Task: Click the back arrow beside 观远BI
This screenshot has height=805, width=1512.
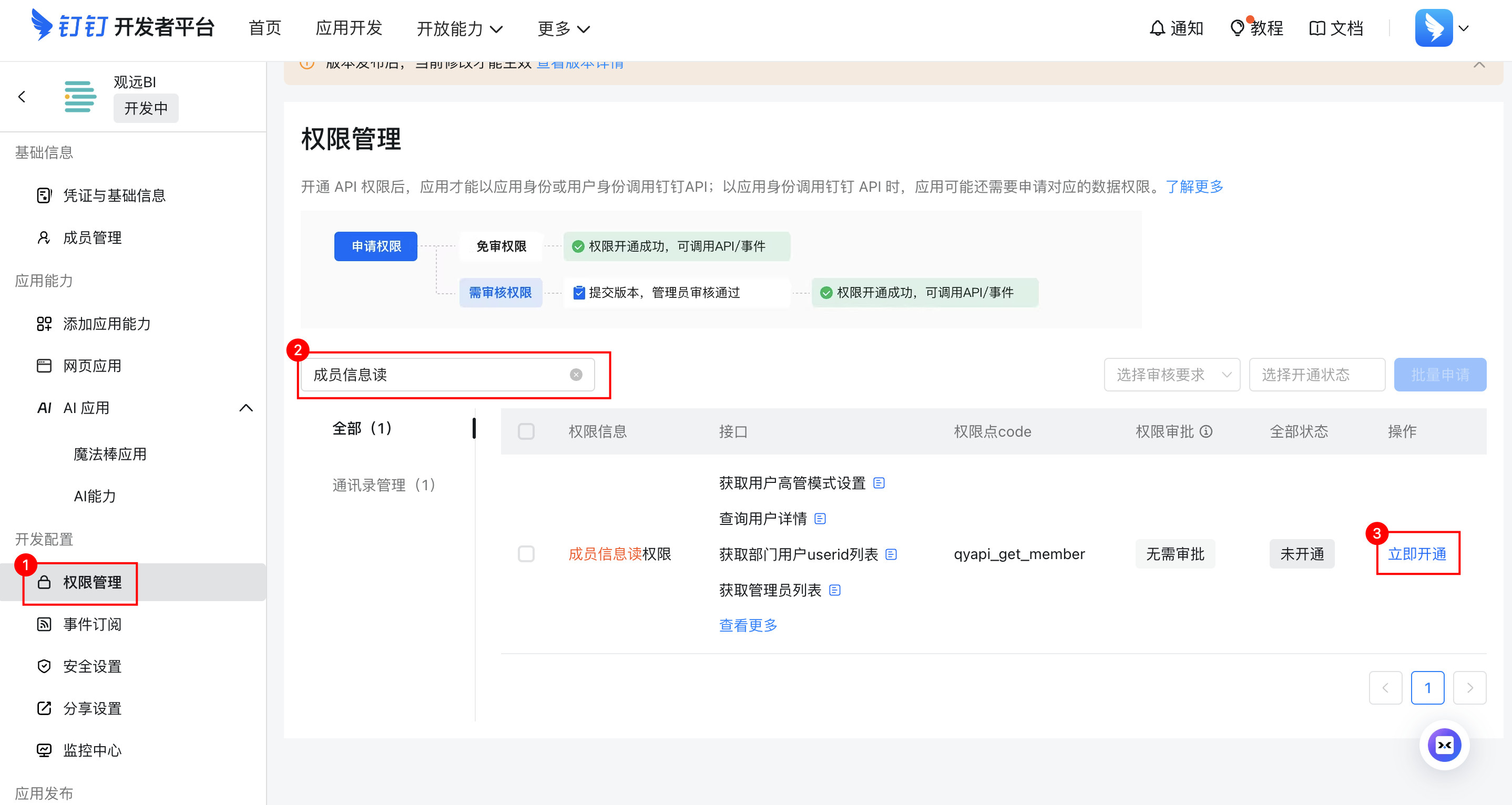Action: tap(22, 97)
